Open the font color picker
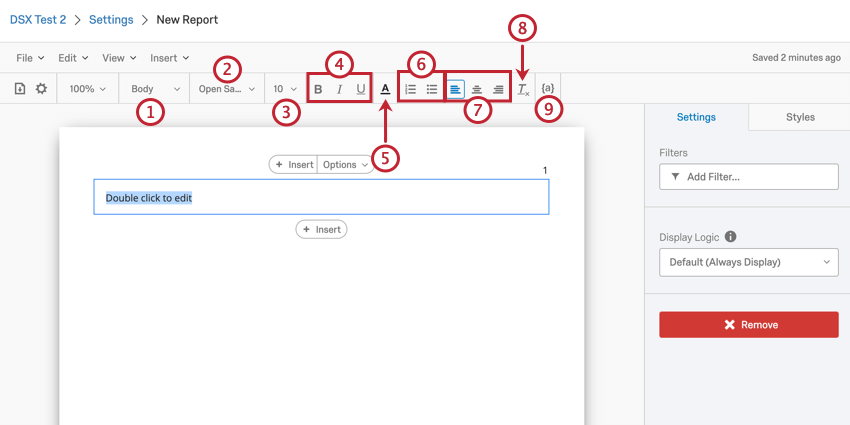The width and height of the screenshot is (850, 425). pos(386,89)
